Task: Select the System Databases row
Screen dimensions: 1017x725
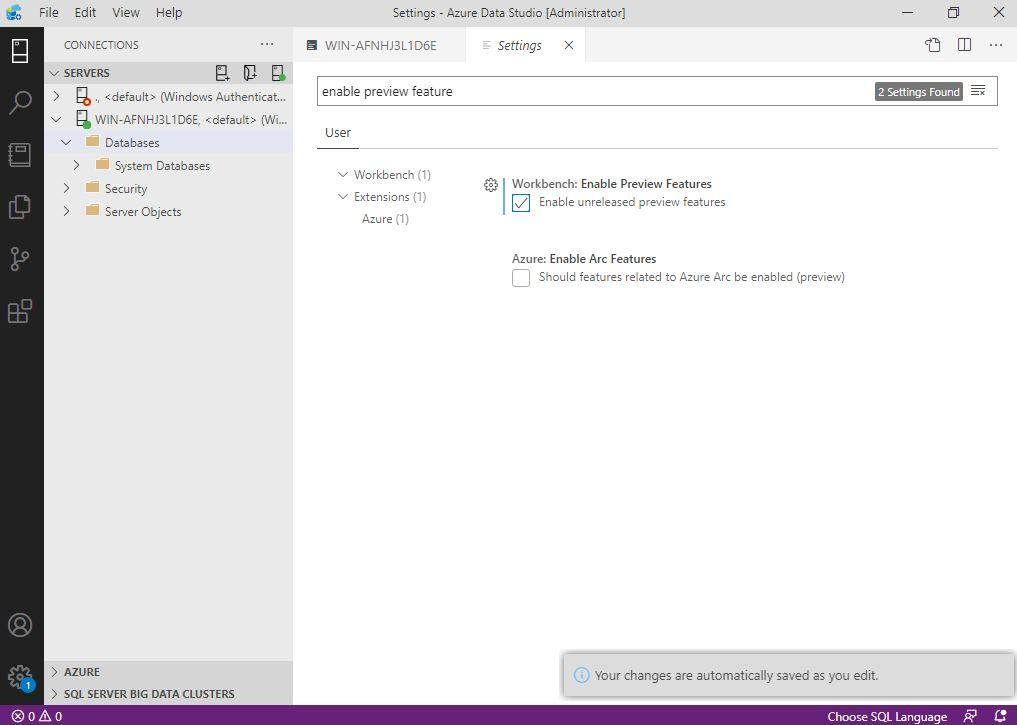Action: click(169, 165)
